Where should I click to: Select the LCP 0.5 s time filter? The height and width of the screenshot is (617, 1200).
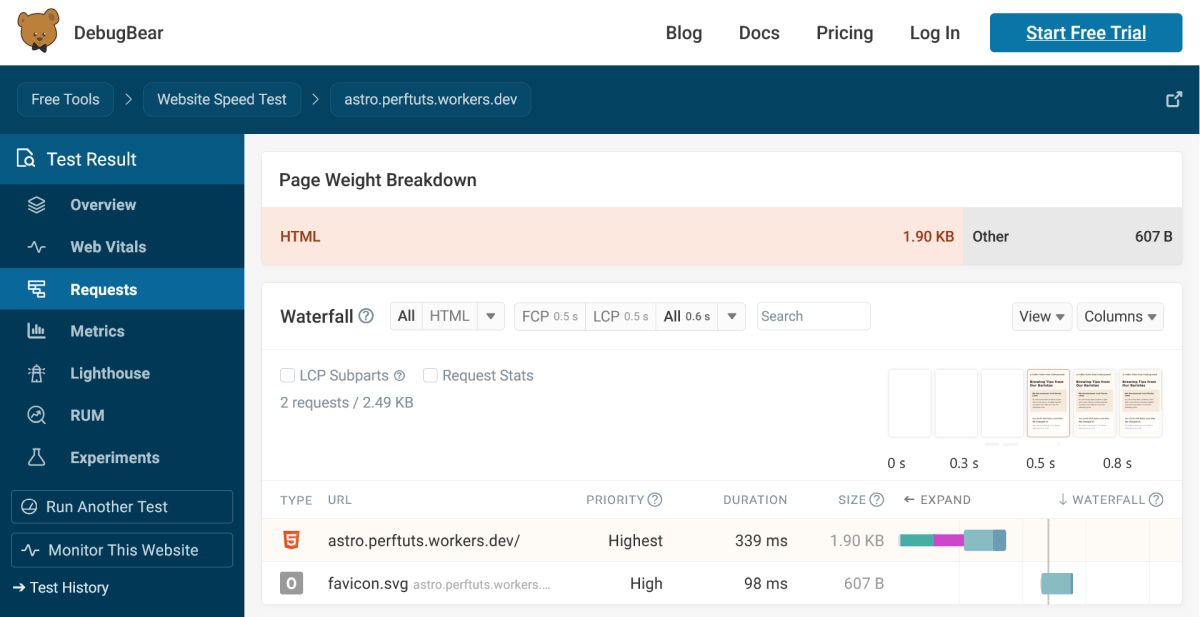[621, 316]
